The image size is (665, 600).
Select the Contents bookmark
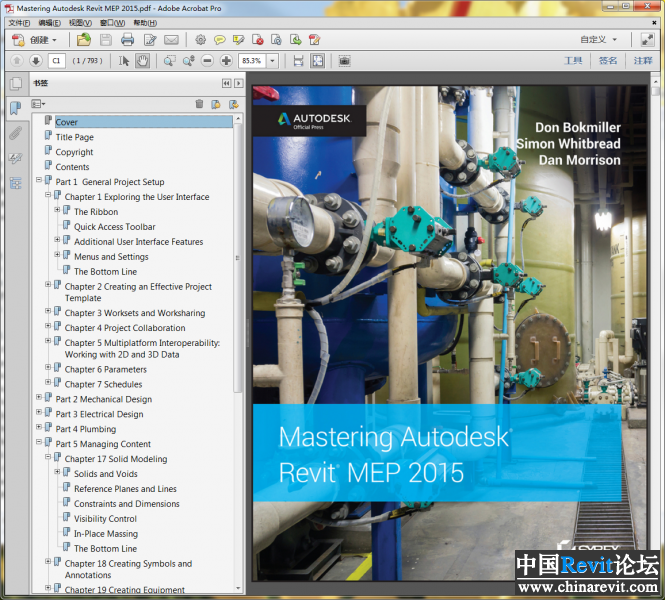point(72,167)
